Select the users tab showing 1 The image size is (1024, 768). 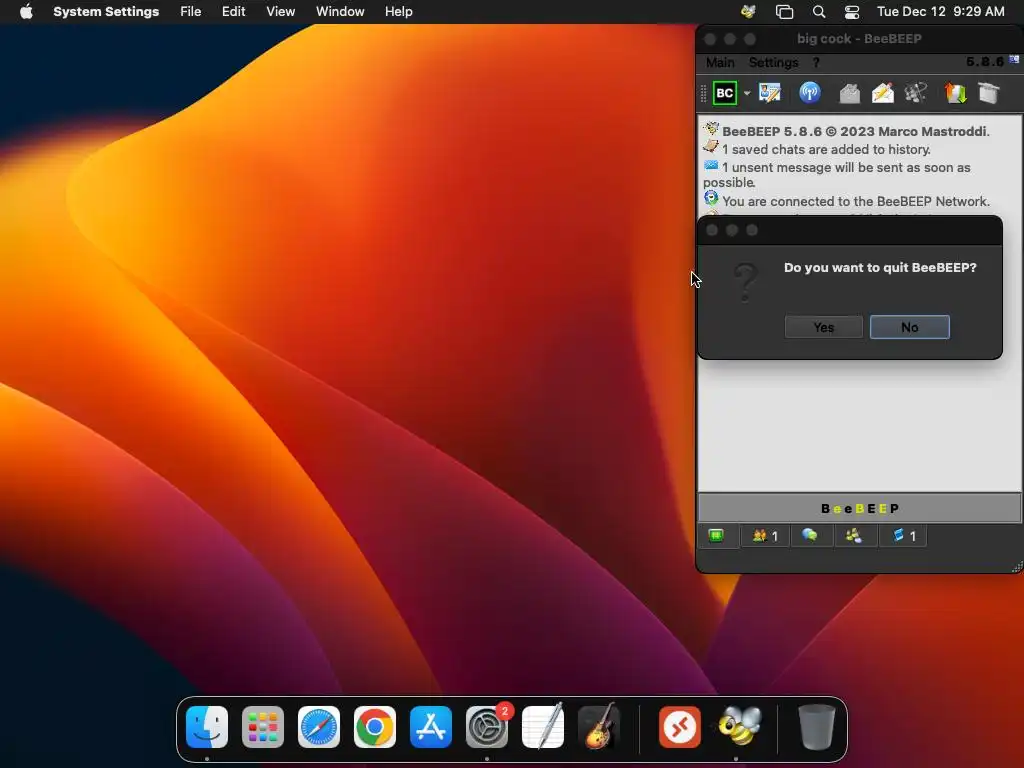click(765, 536)
